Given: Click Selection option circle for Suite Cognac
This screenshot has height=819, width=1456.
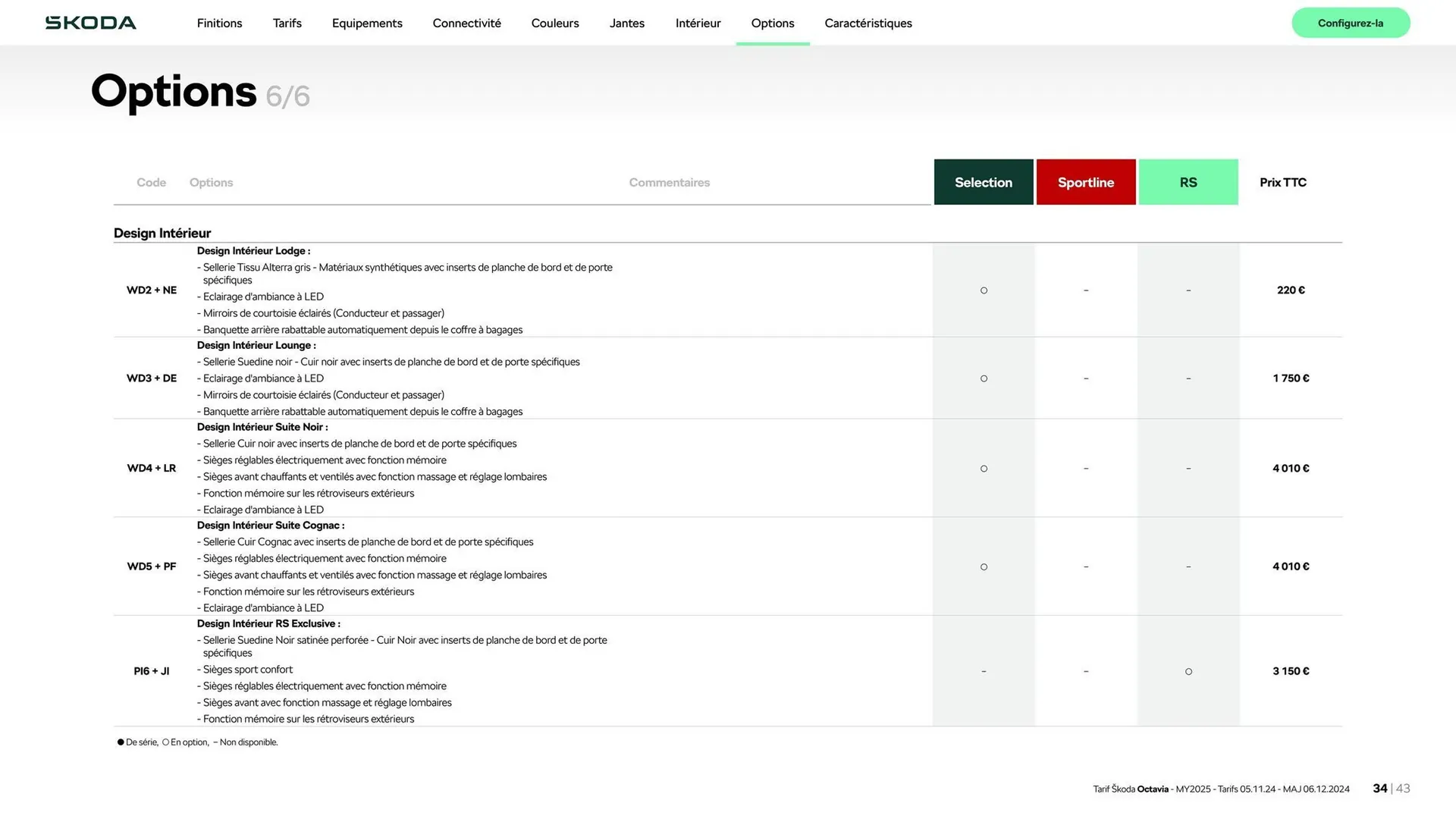Looking at the screenshot, I should pyautogui.click(x=984, y=566).
